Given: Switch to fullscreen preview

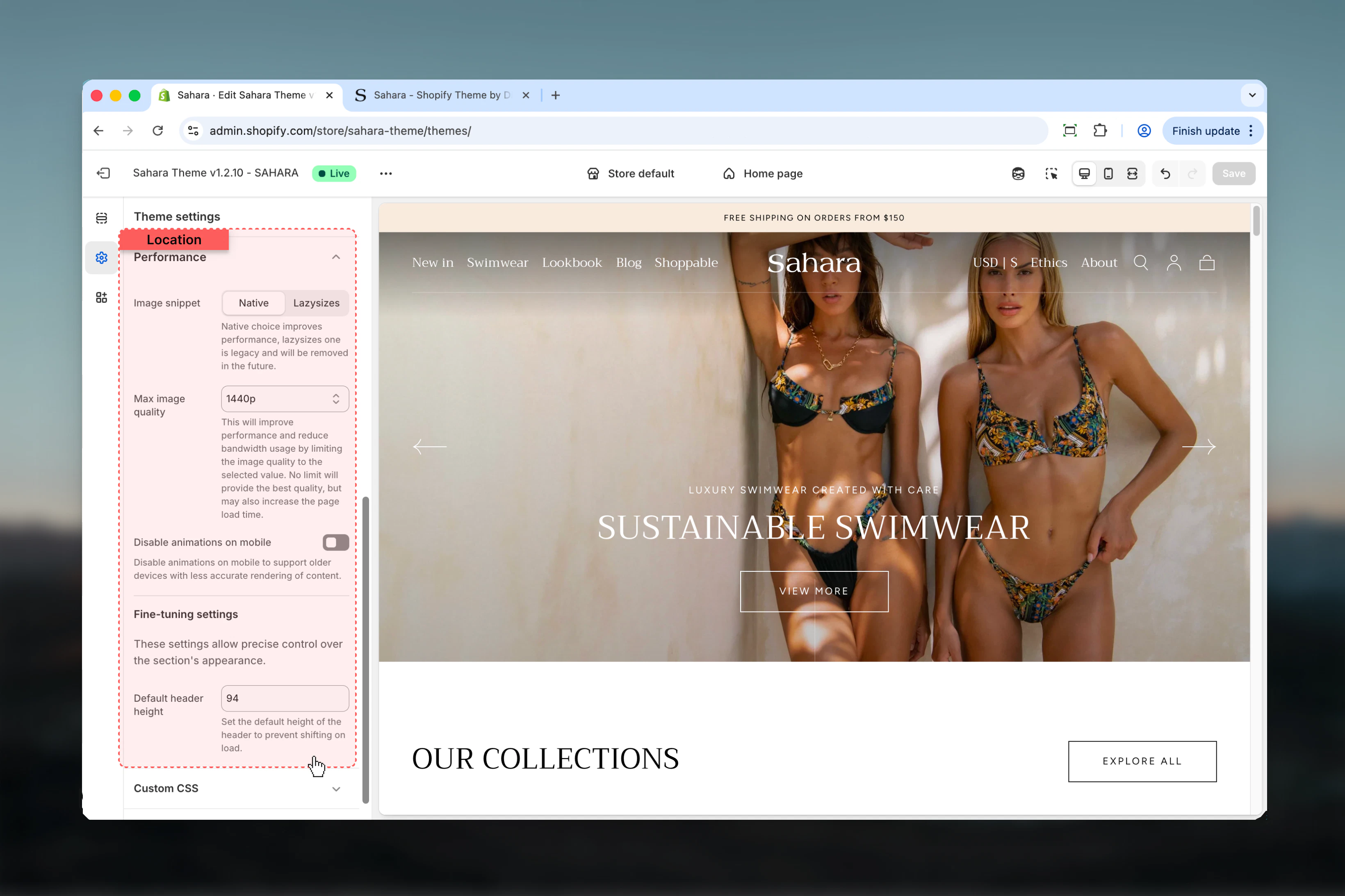Looking at the screenshot, I should (1132, 174).
